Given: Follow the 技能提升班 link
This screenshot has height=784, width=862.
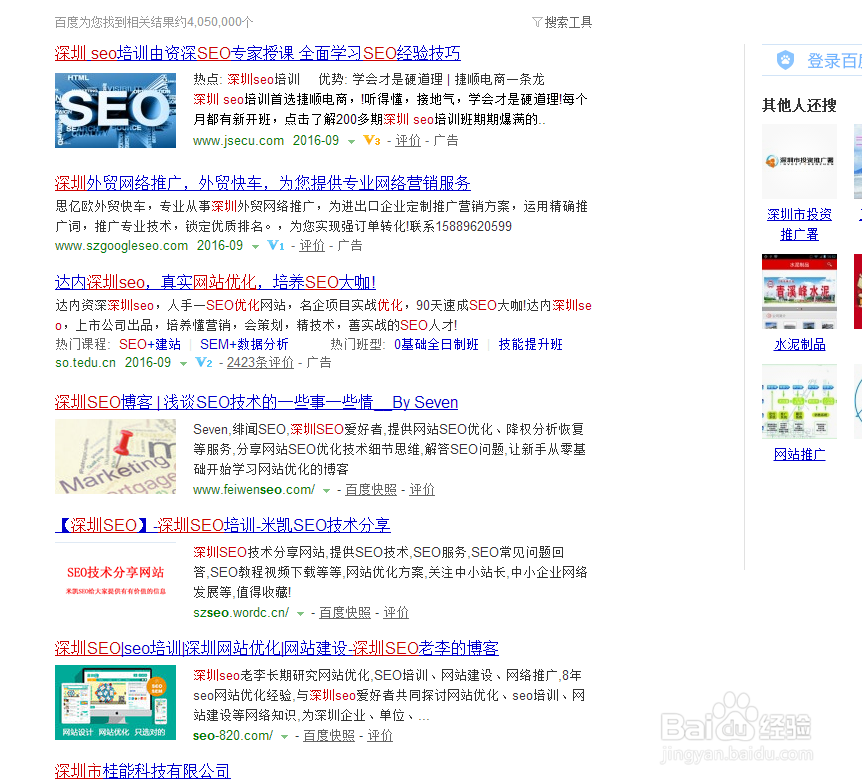Looking at the screenshot, I should [x=530, y=344].
